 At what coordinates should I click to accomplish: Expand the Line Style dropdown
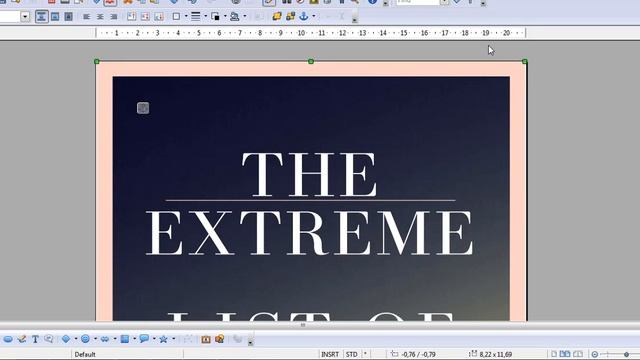coord(205,17)
